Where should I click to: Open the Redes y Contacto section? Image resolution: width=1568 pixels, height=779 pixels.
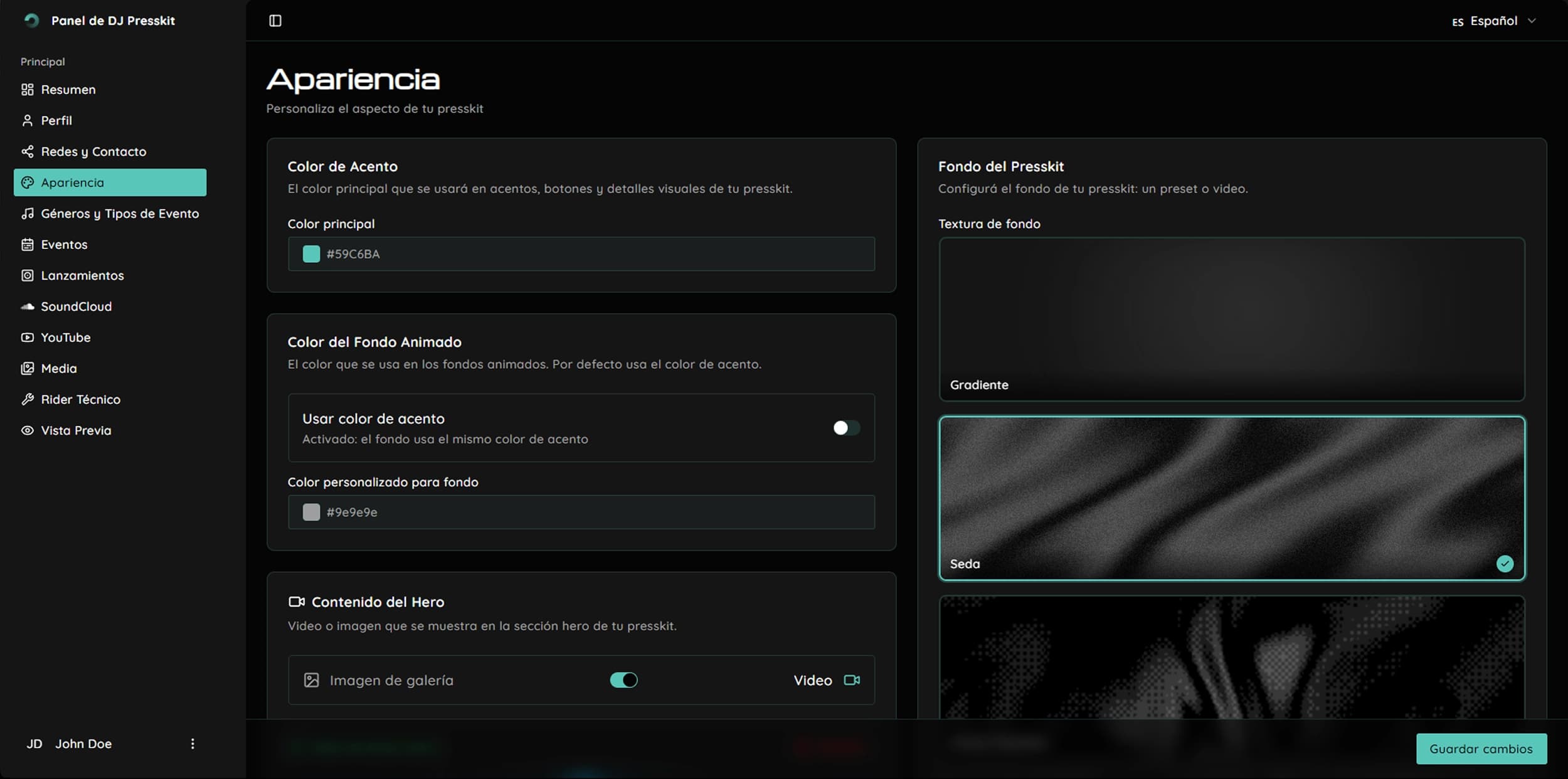[x=93, y=151]
